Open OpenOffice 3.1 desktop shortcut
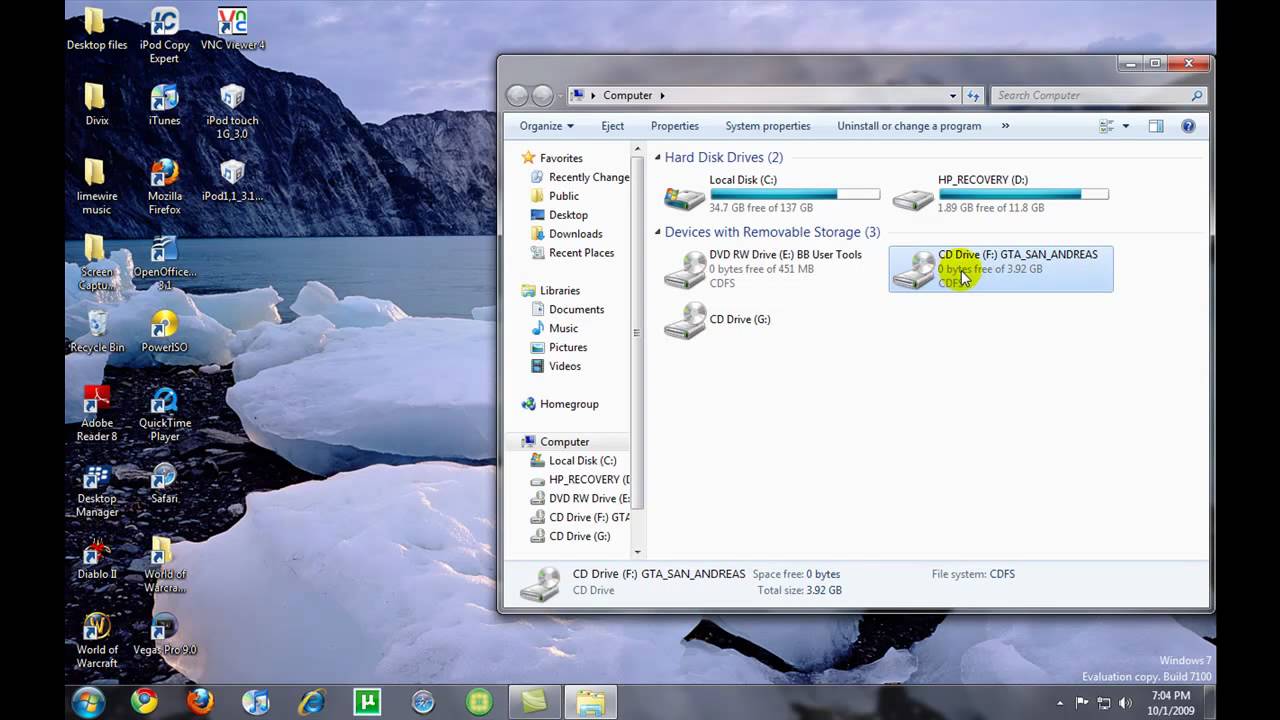 pos(164,263)
